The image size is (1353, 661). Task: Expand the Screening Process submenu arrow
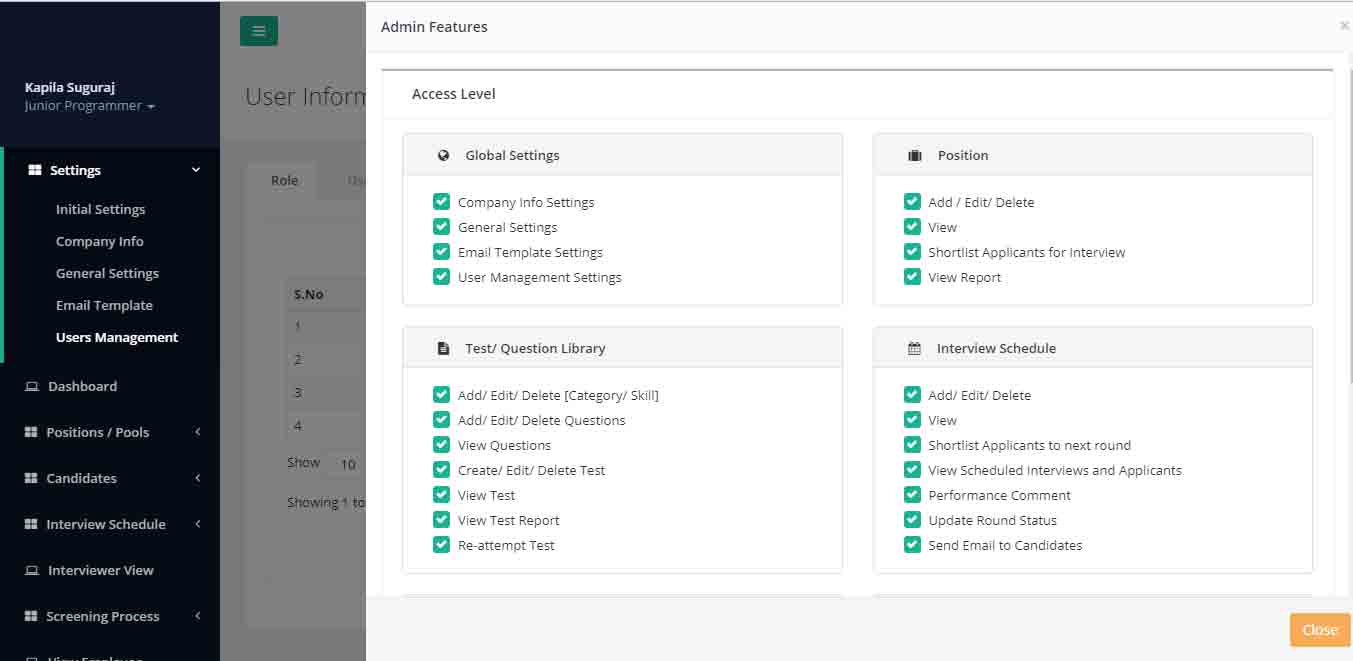point(197,616)
